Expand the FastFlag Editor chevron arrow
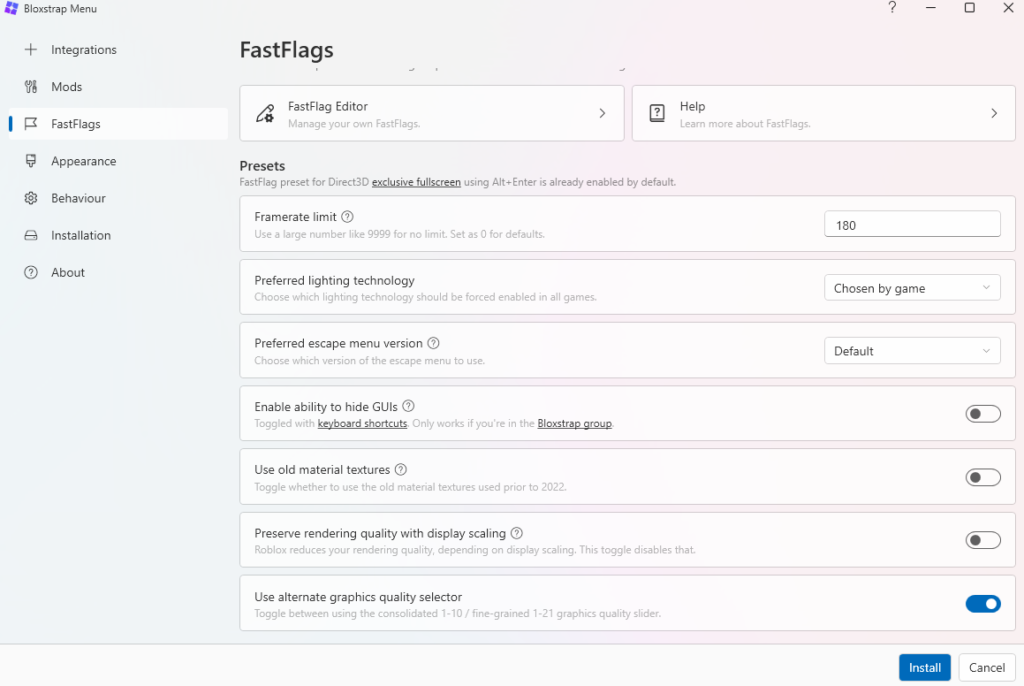The height and width of the screenshot is (686, 1024). pos(602,113)
